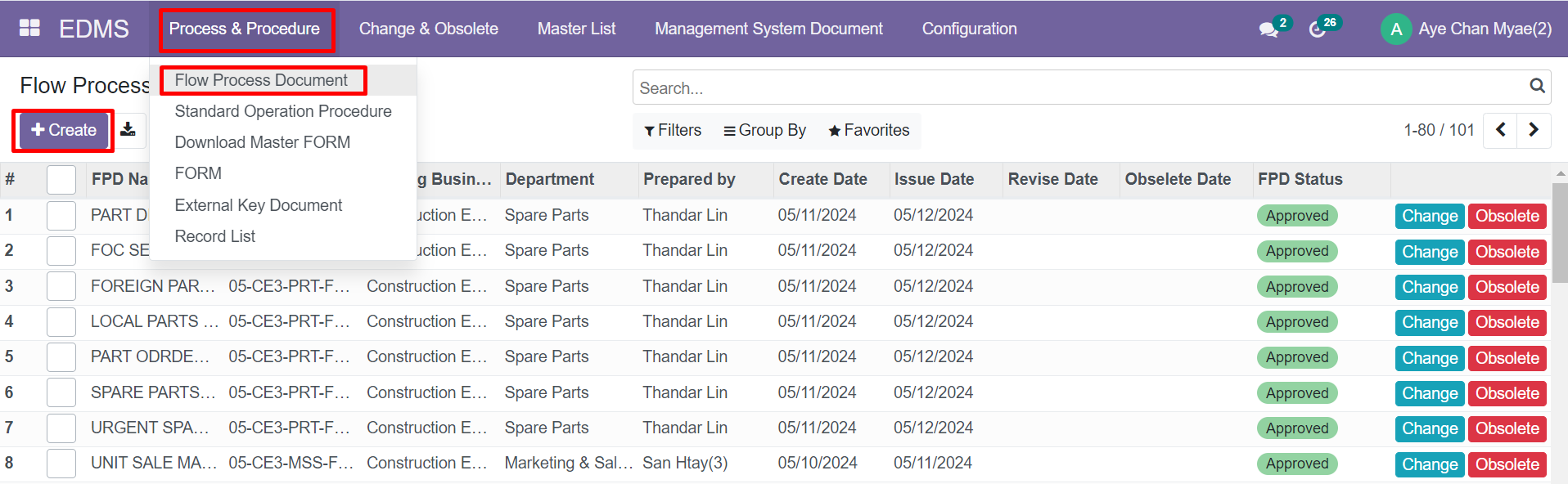Select checkbox for row 2
The image size is (1568, 484).
click(x=61, y=251)
